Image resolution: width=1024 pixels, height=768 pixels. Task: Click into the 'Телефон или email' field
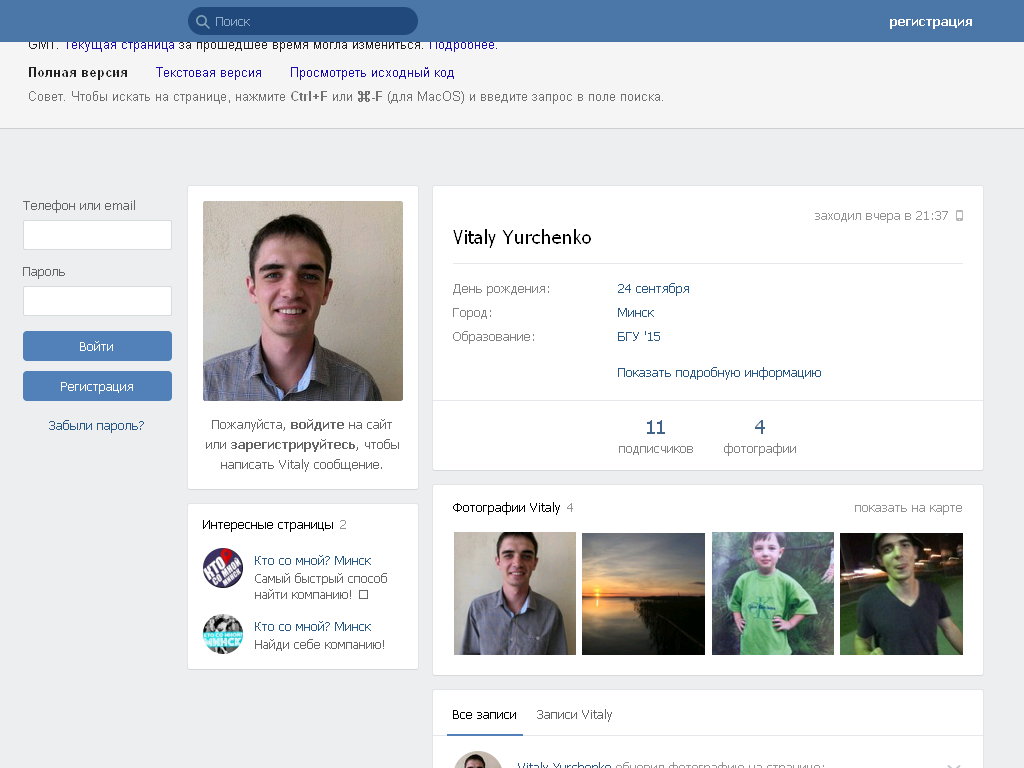click(x=97, y=235)
